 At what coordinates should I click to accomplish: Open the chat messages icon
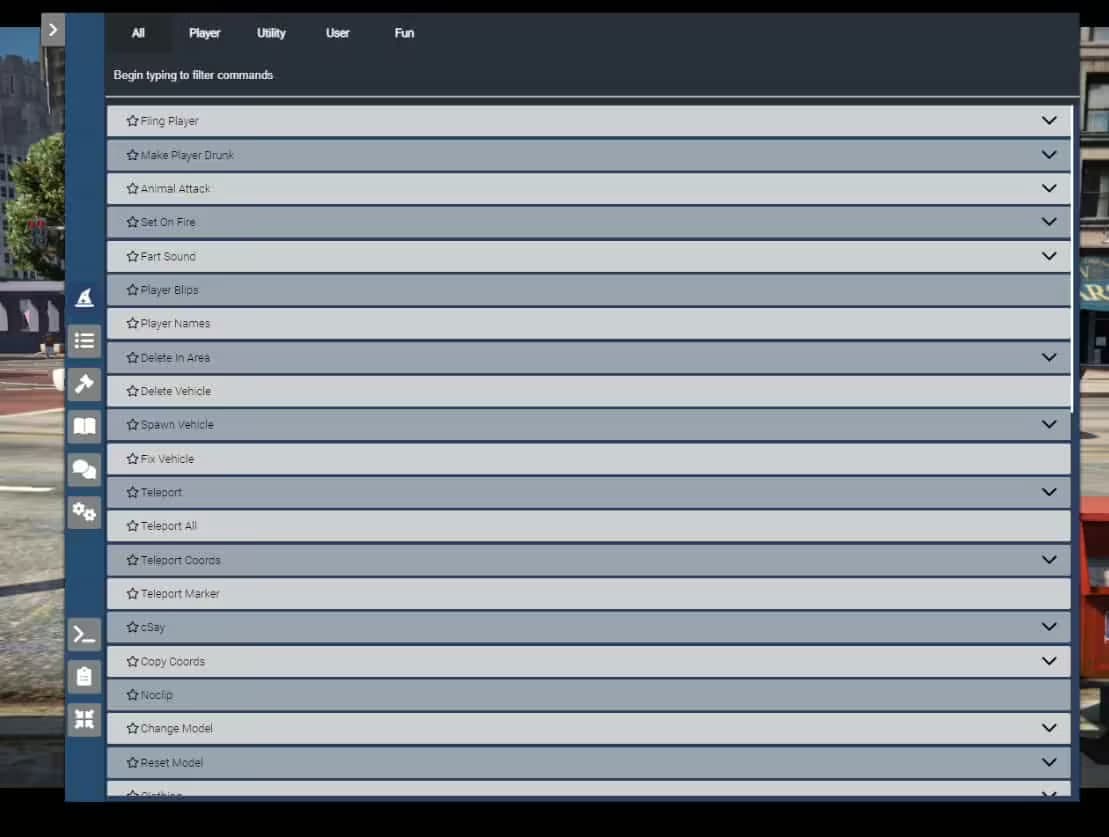84,468
